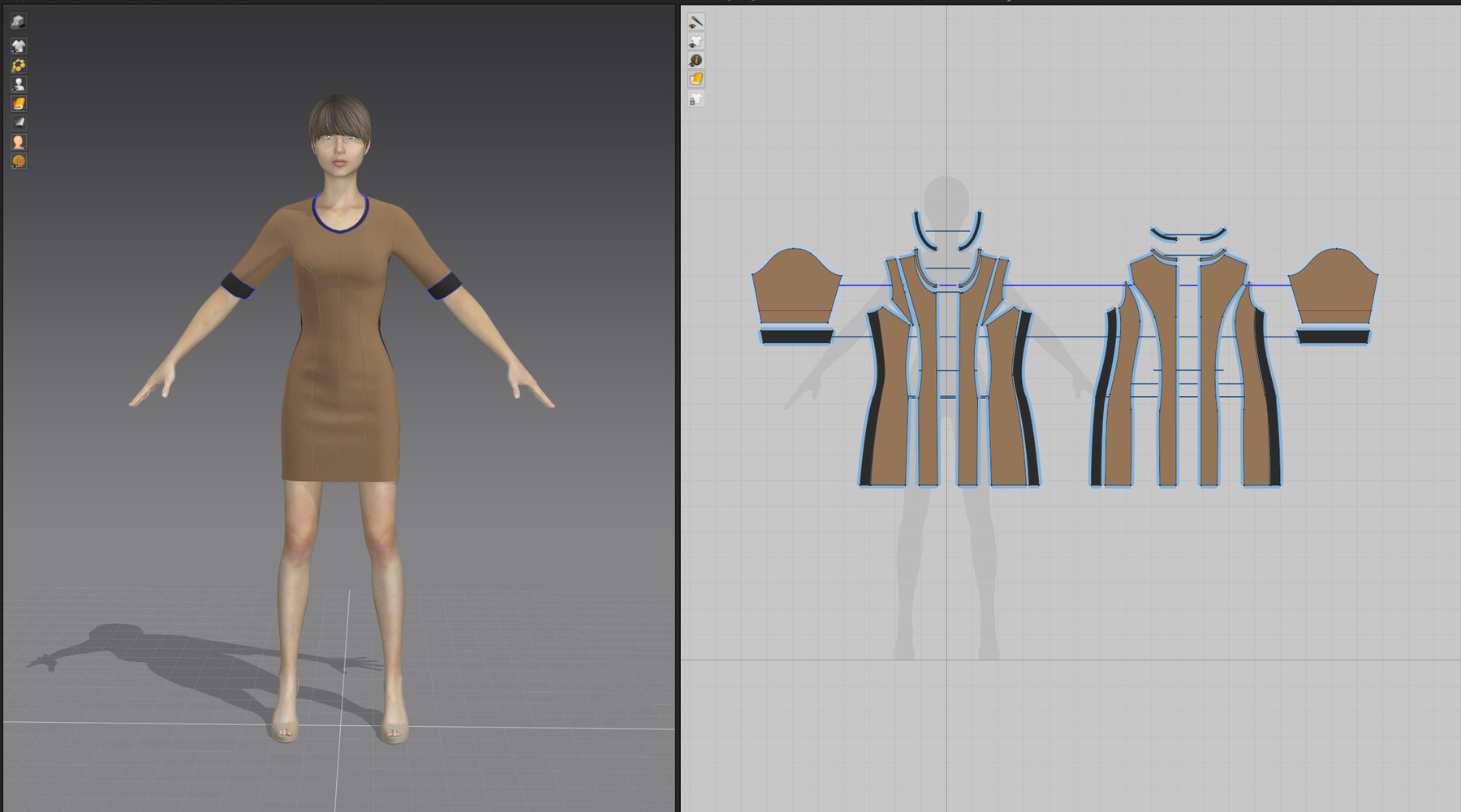Select the front bodice right side brown panel
Image resolution: width=1461 pixels, height=812 pixels.
point(1005,397)
